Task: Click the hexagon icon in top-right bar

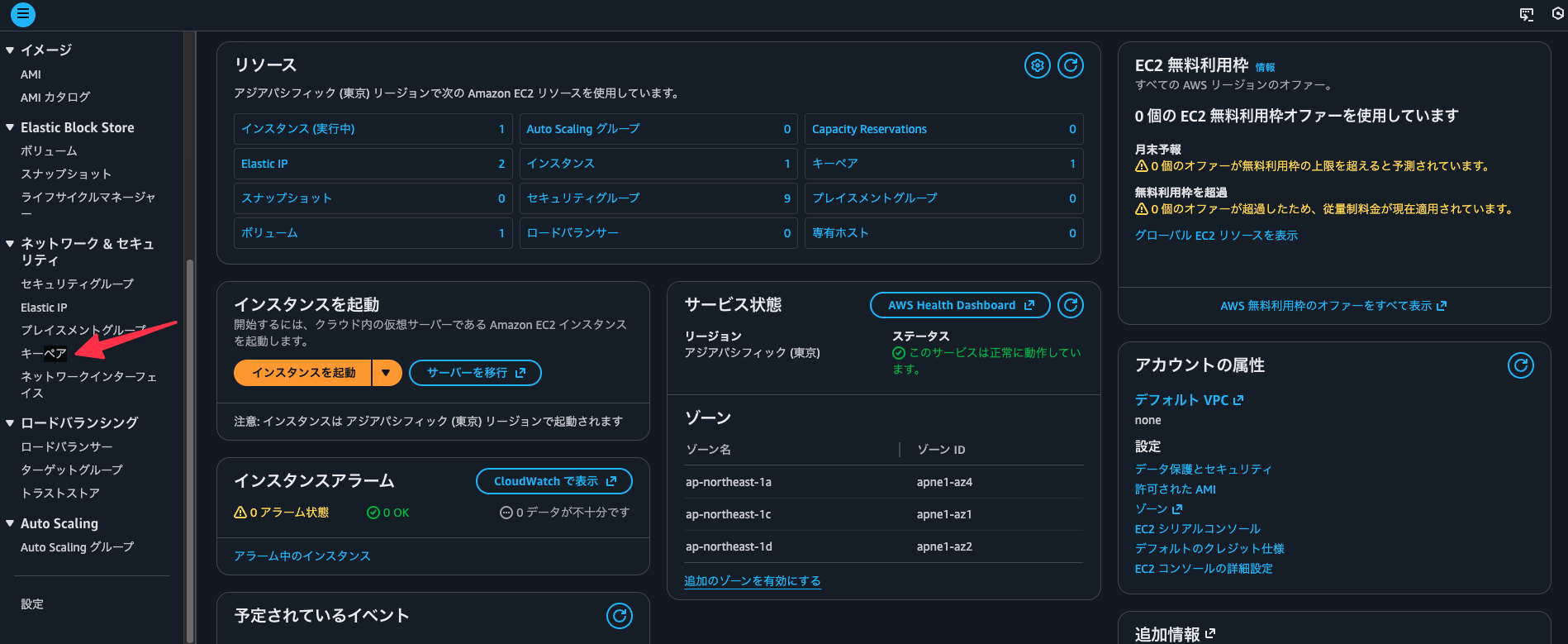Action: pos(1558,14)
